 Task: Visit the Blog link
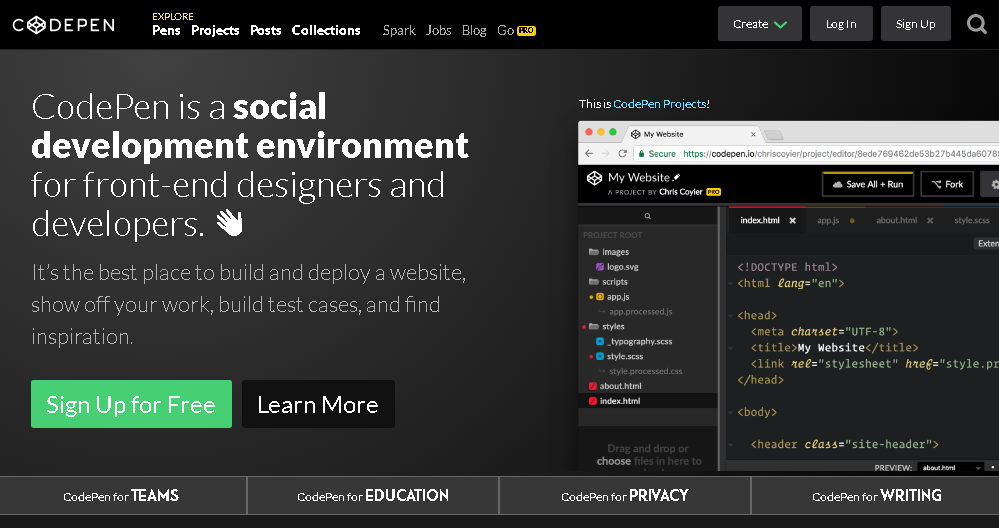pyautogui.click(x=474, y=31)
